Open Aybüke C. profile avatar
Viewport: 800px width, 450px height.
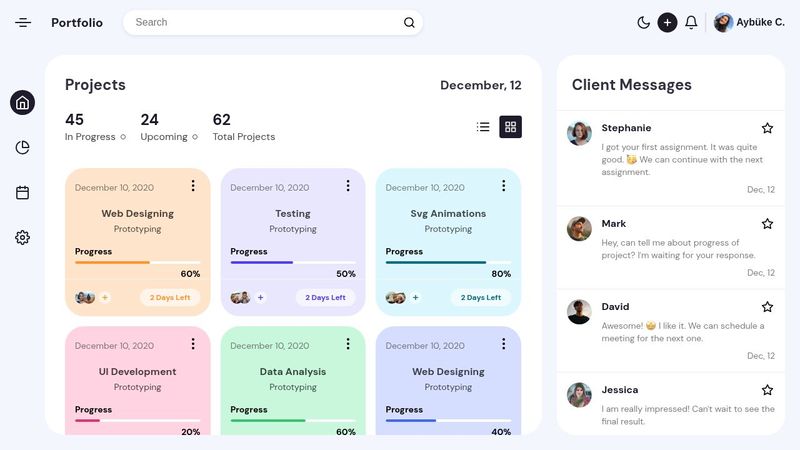[x=723, y=22]
